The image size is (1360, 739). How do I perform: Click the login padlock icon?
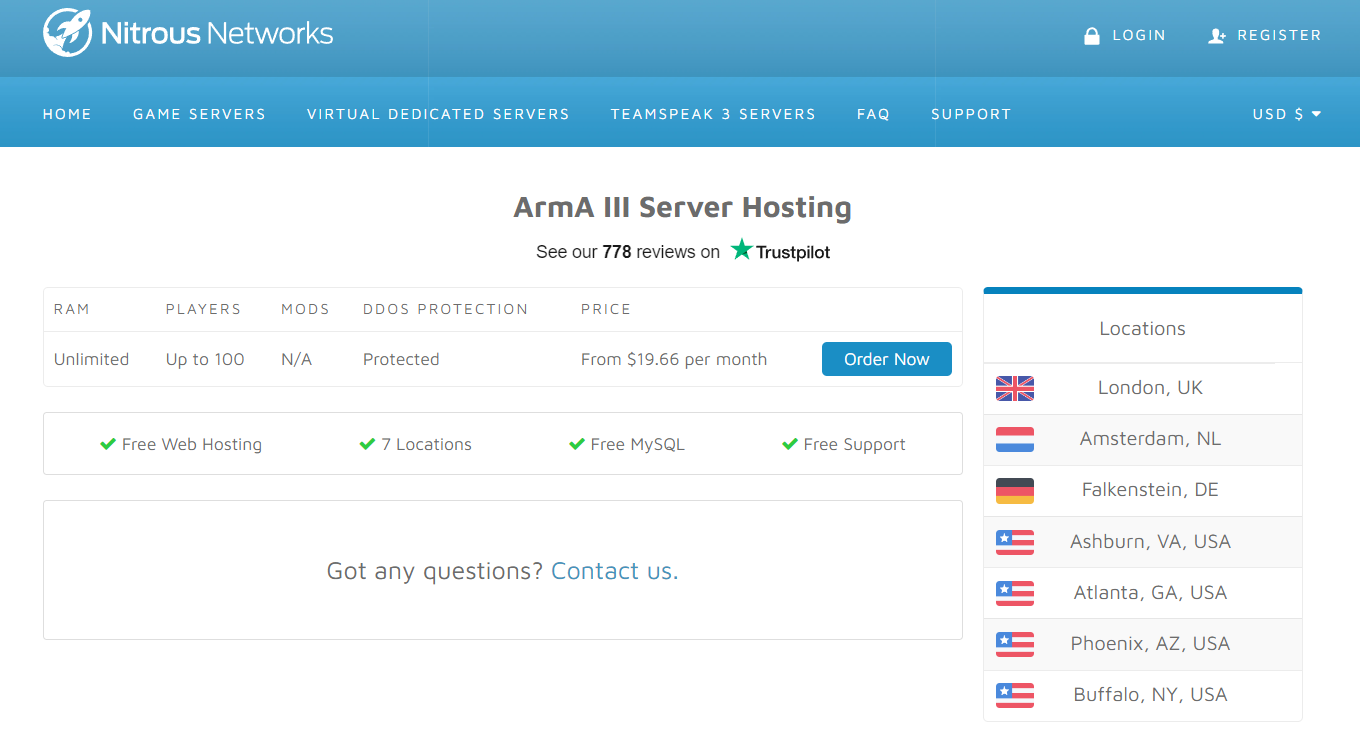[x=1092, y=36]
